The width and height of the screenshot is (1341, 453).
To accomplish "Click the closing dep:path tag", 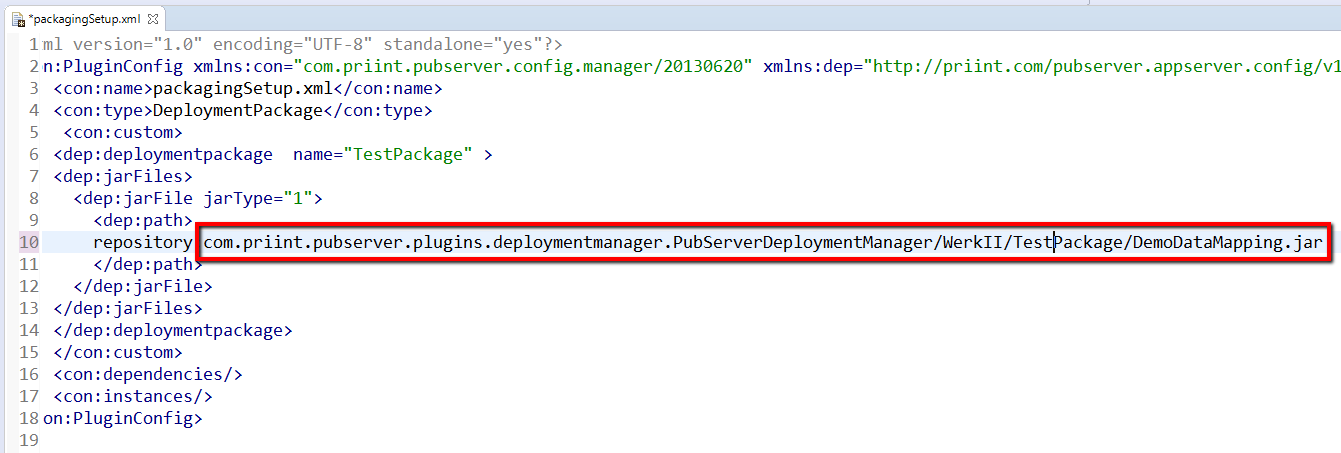I will [141, 265].
